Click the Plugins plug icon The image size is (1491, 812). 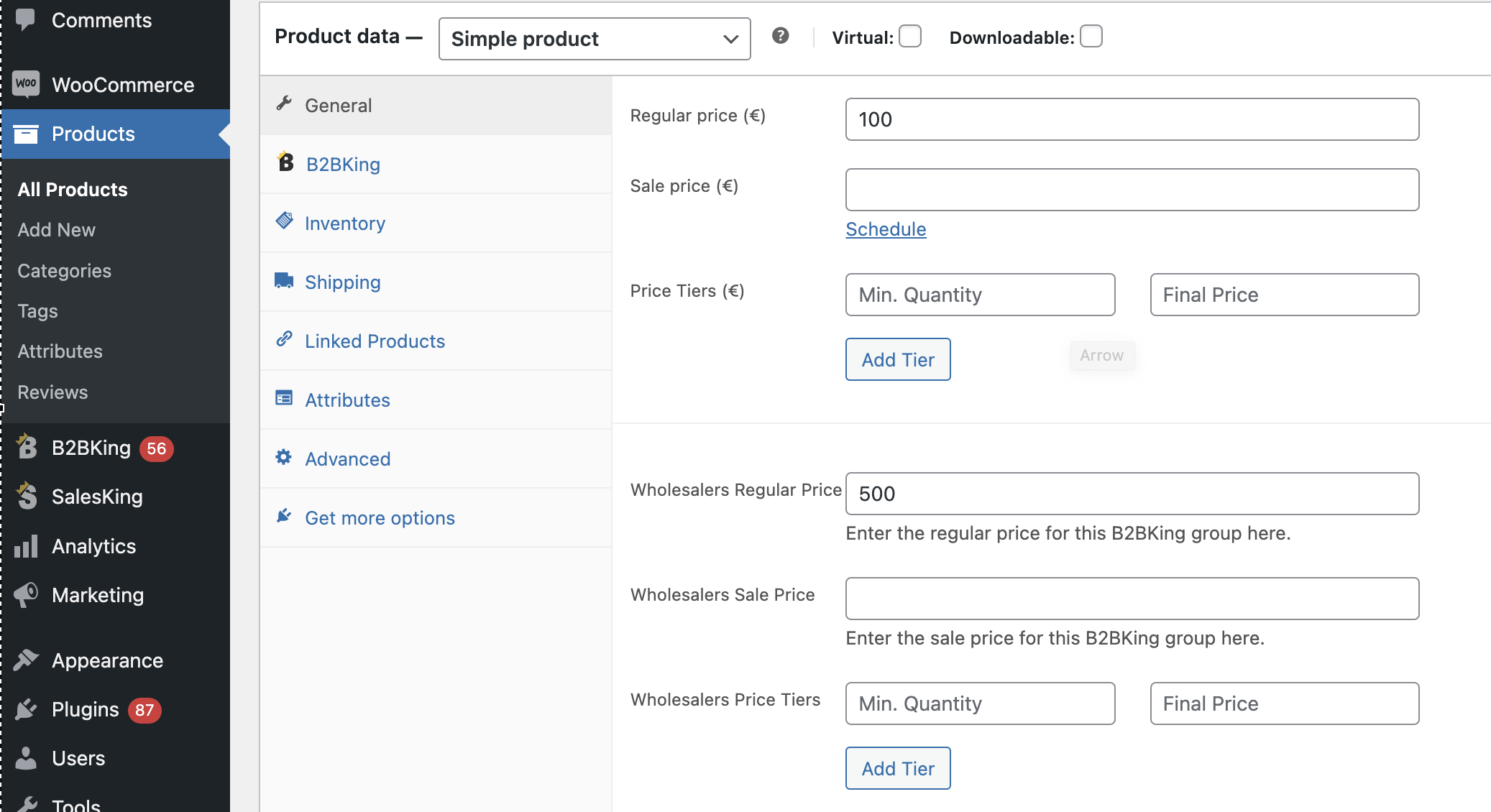(x=26, y=709)
